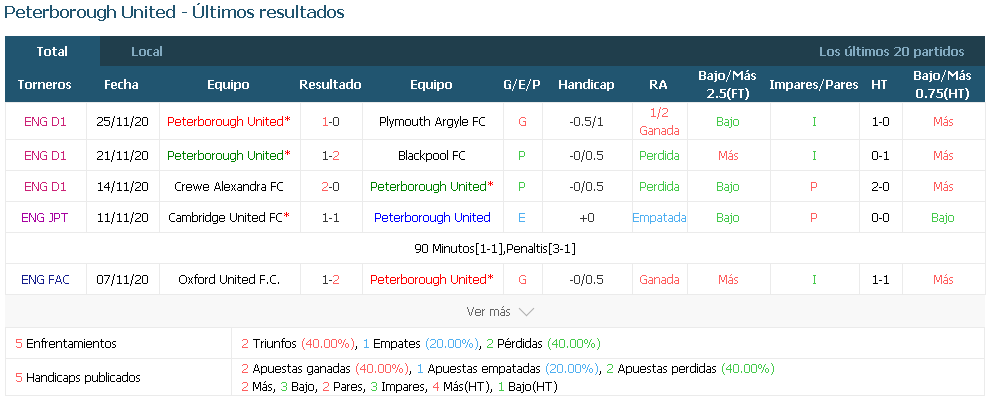Screen dimensions: 997x403
Task: Click ENG JPT tournament label
Action: click(45, 217)
